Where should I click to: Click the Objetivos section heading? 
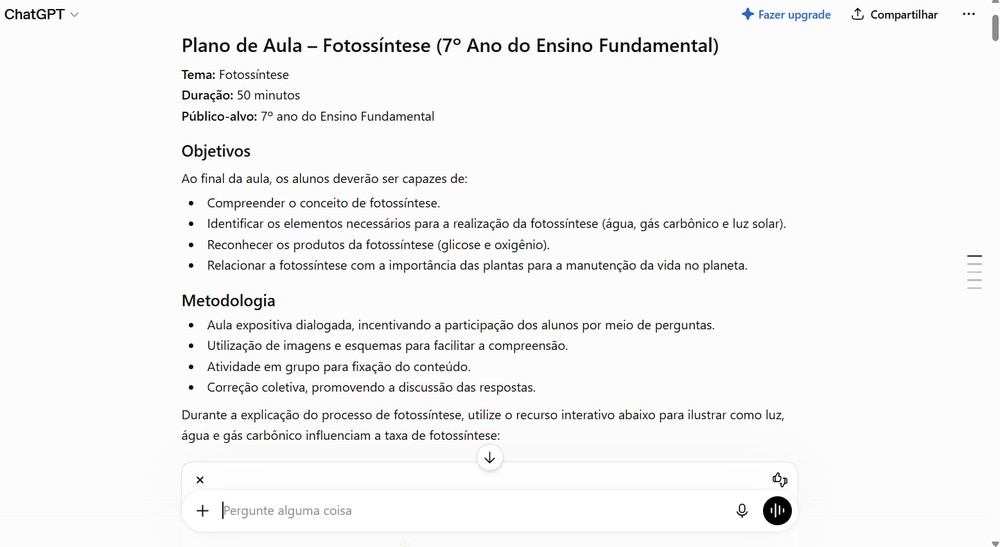[216, 151]
